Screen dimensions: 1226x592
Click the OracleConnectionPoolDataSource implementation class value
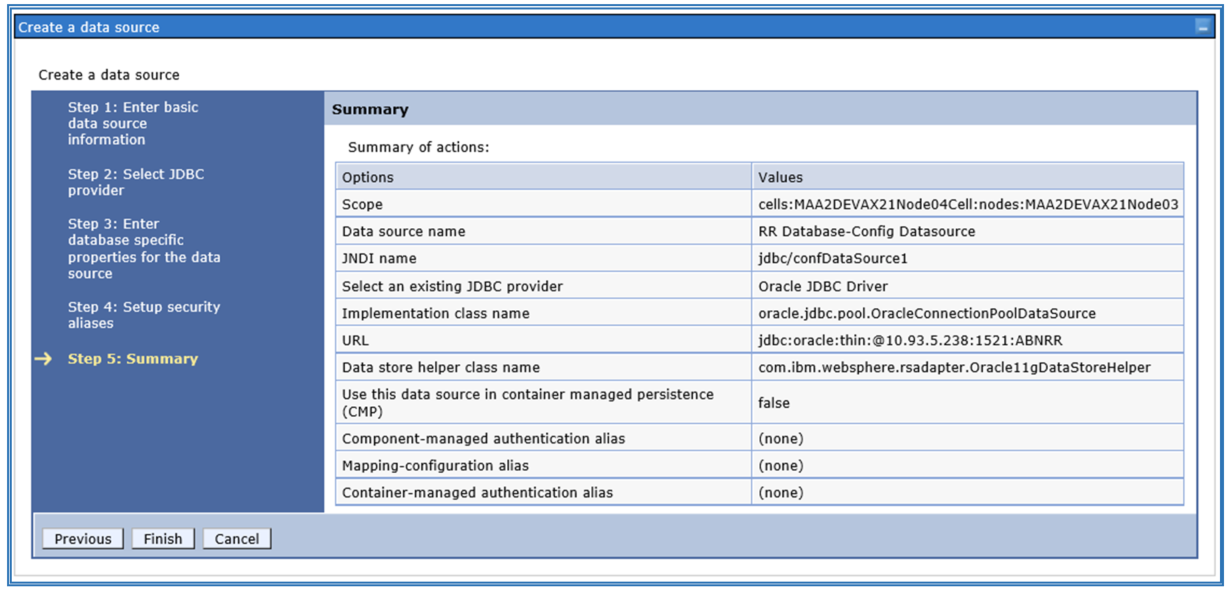coord(926,313)
